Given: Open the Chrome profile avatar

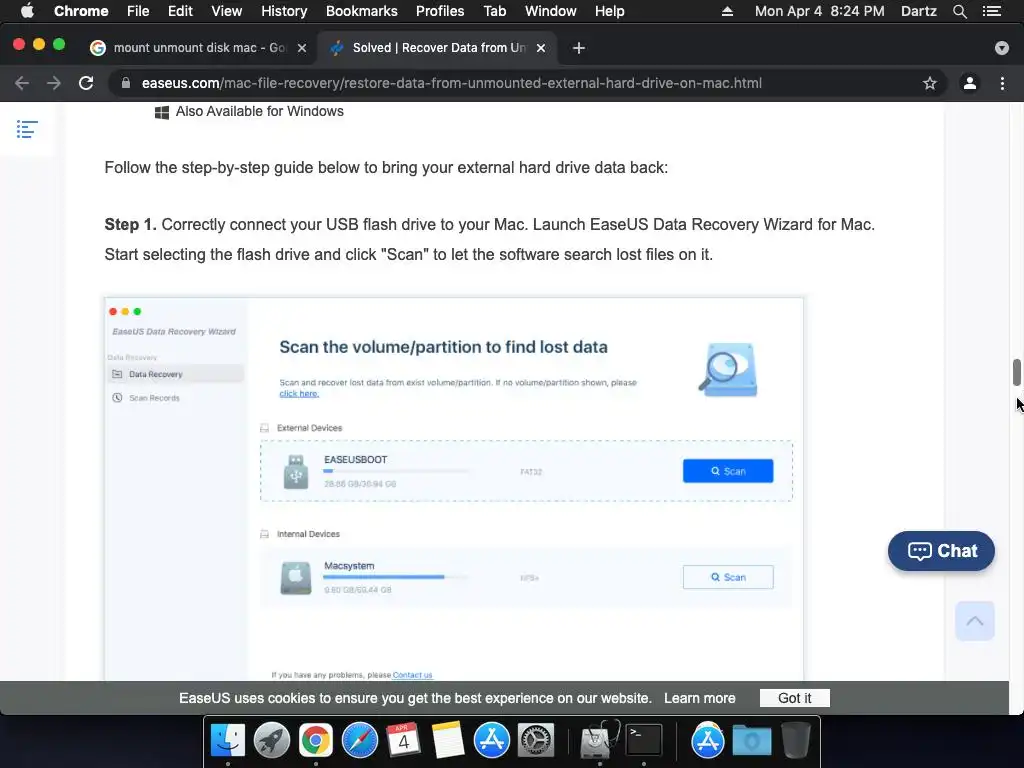Looking at the screenshot, I should (x=970, y=83).
